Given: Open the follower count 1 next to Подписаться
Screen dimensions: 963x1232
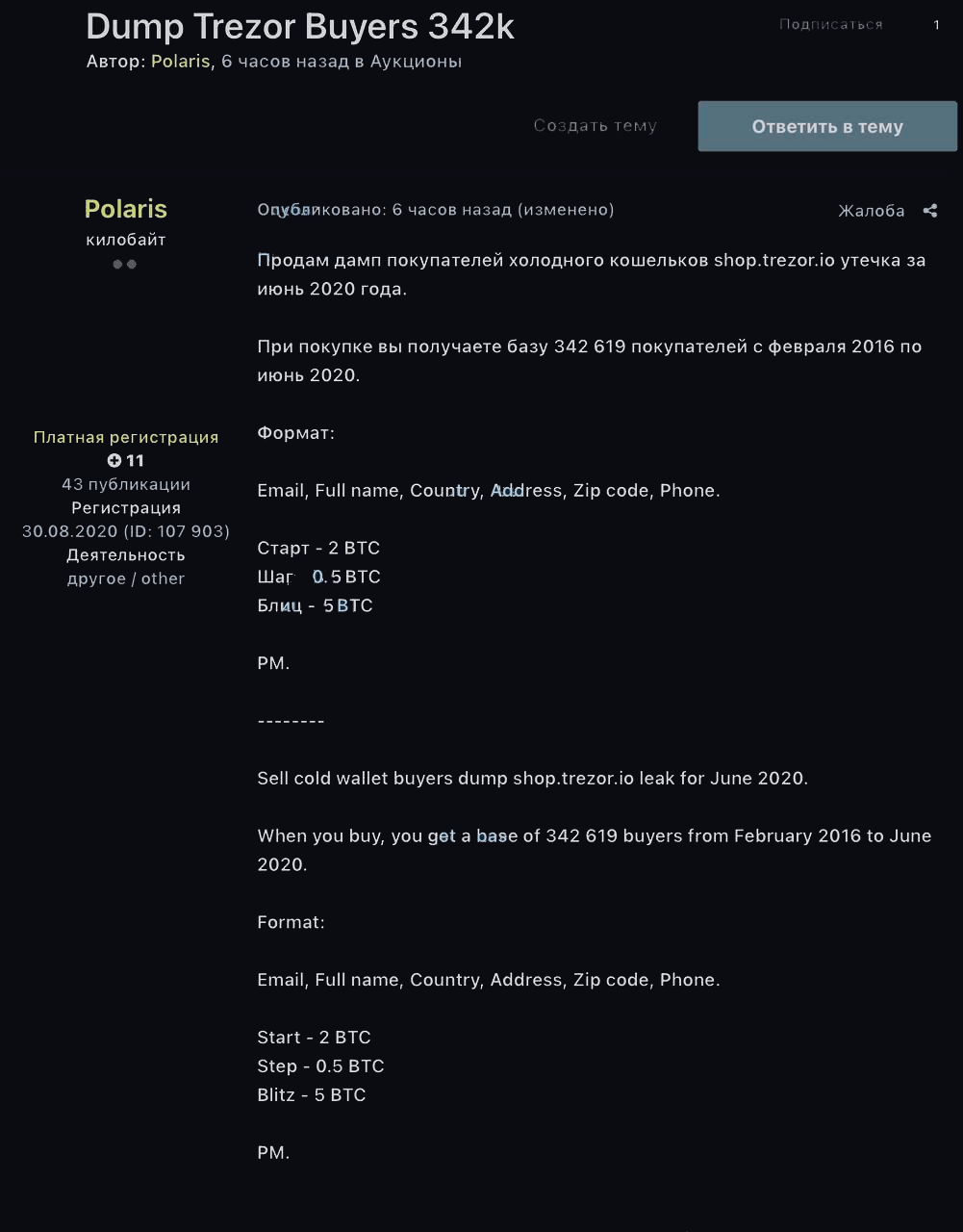Looking at the screenshot, I should (x=936, y=25).
